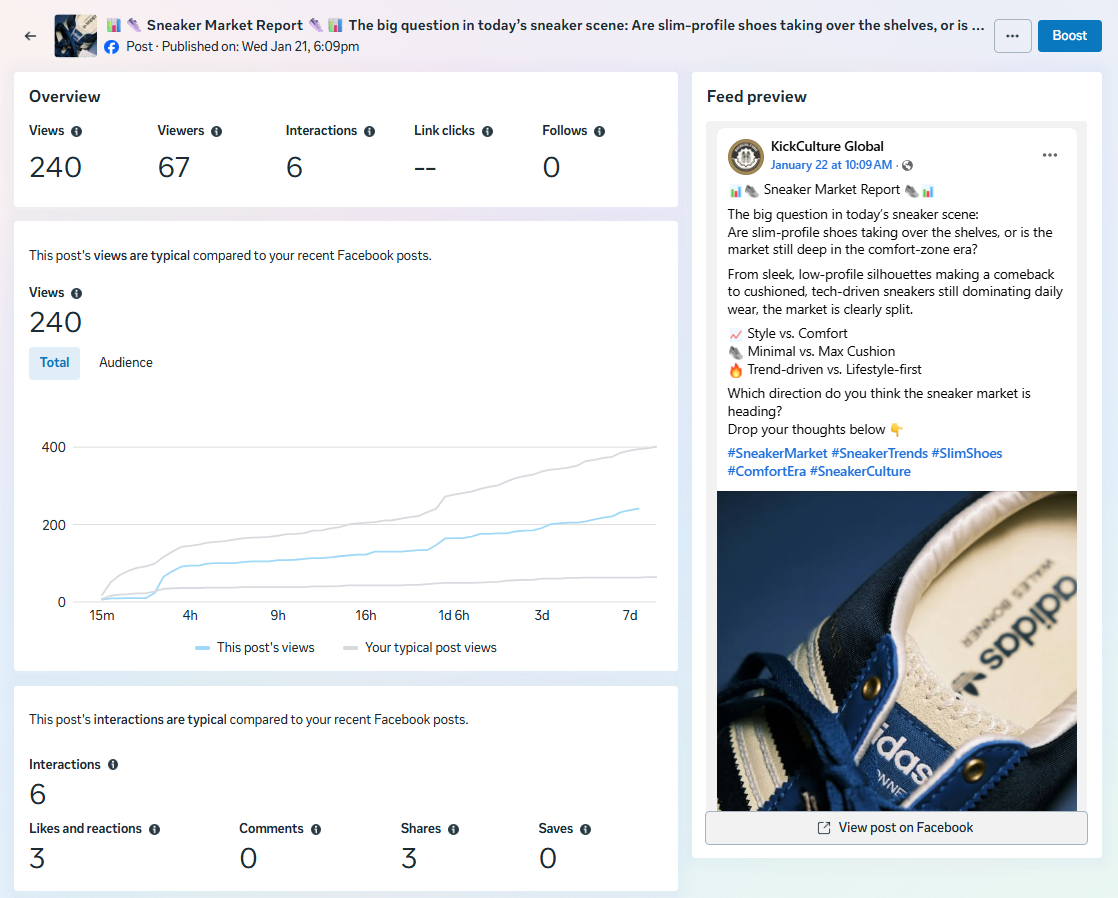Screen dimensions: 1118x898
Task: Click the KickCulture Global profile avatar
Action: pos(746,155)
